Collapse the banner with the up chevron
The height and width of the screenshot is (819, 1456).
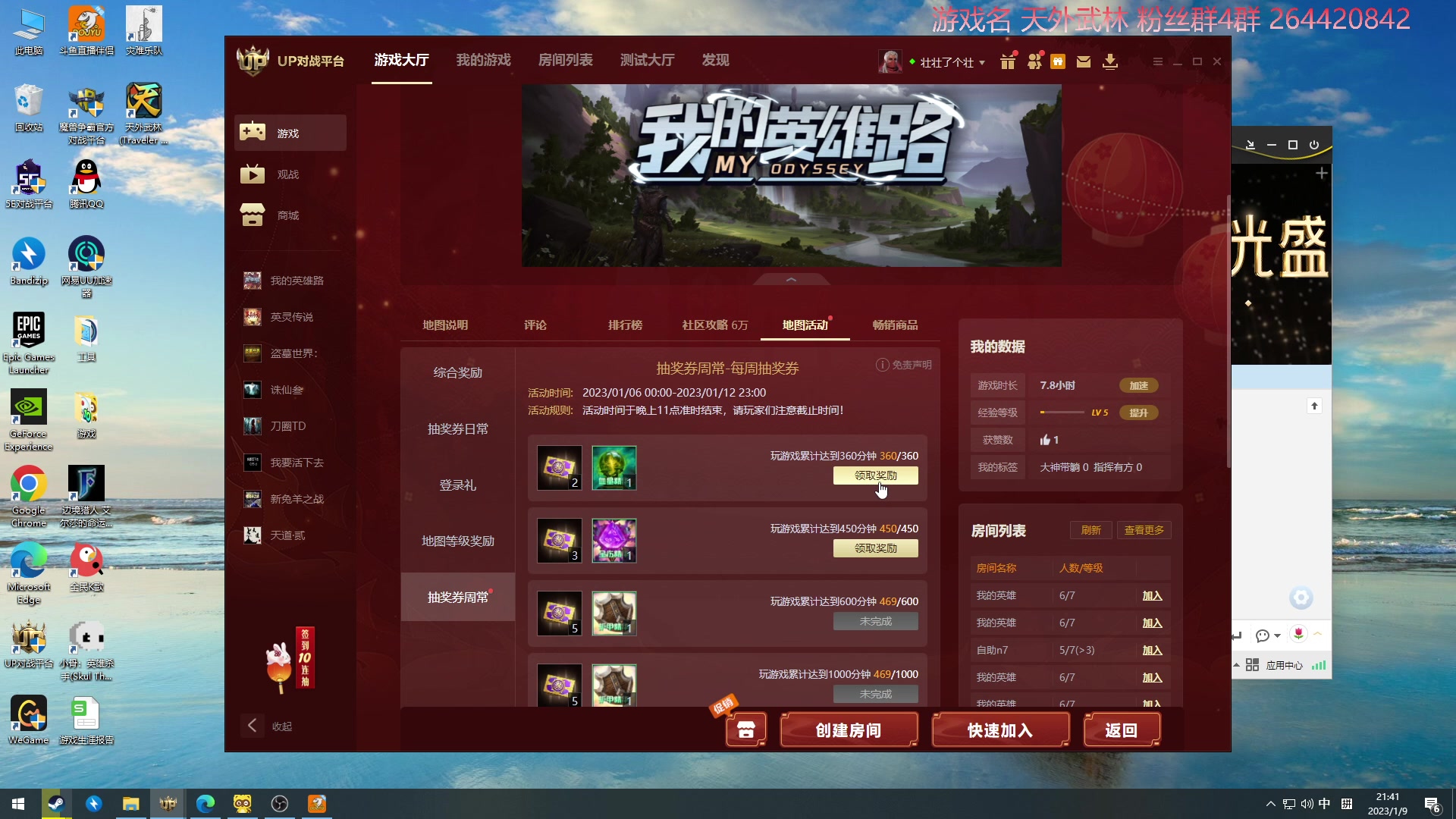(791, 280)
